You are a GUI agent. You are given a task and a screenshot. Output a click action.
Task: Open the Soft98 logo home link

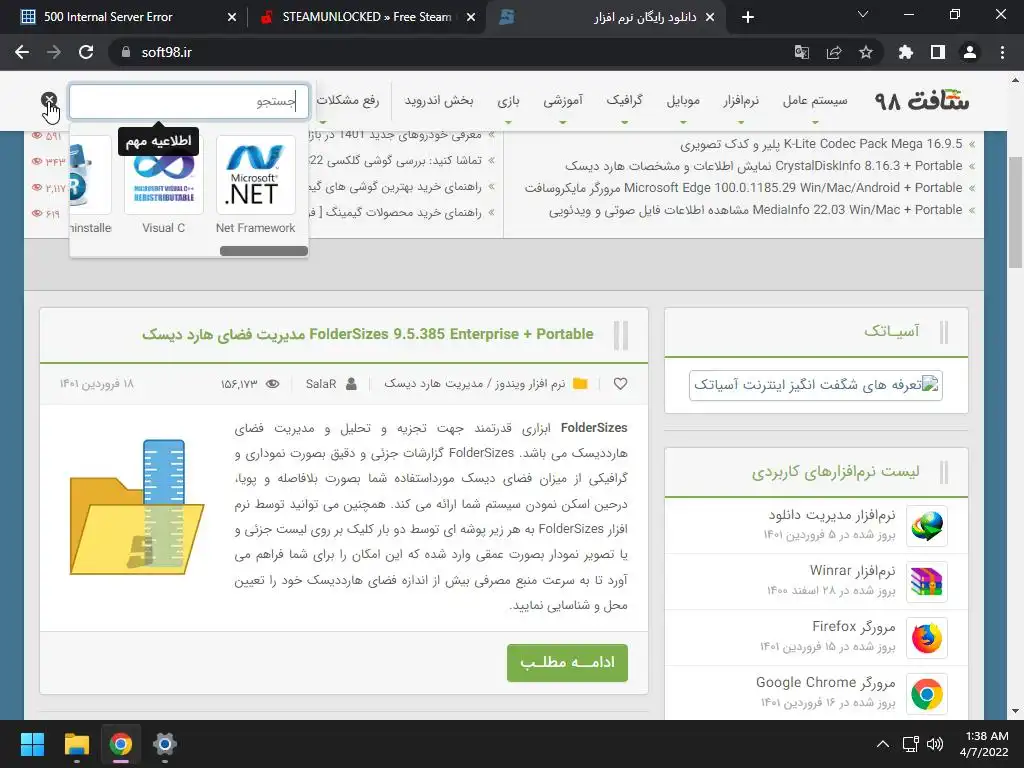(921, 101)
